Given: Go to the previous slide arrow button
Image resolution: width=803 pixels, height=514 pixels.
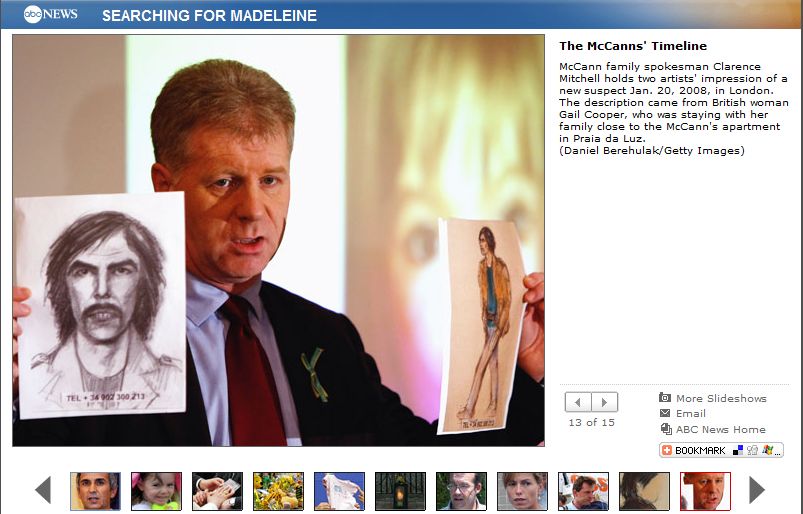Looking at the screenshot, I should pos(578,402).
